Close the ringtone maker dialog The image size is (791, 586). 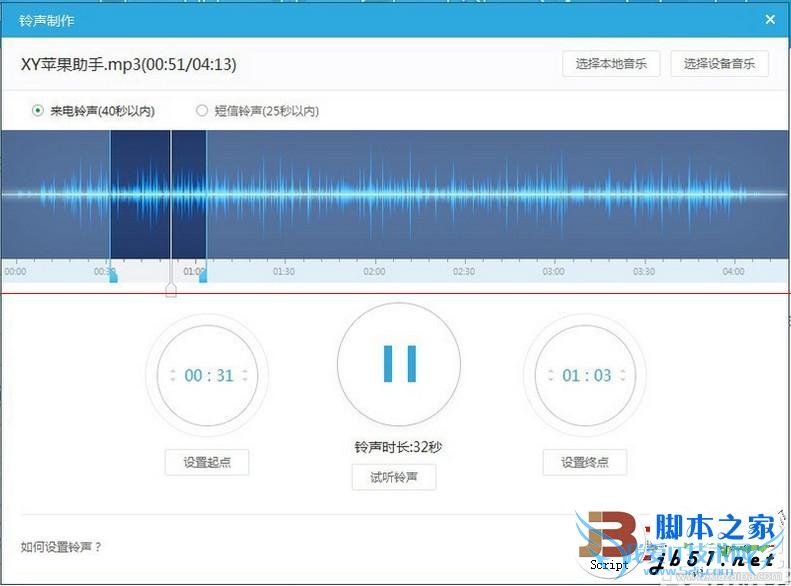pos(770,20)
